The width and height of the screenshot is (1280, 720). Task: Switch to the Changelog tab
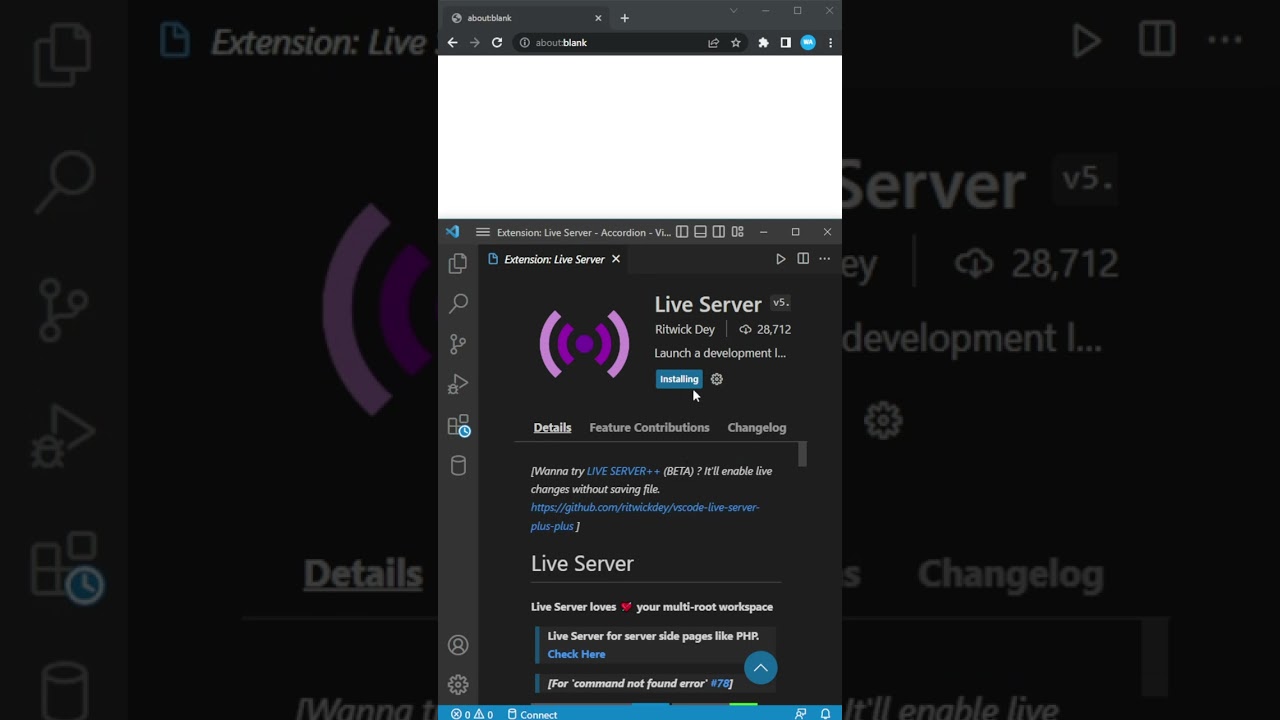click(757, 427)
